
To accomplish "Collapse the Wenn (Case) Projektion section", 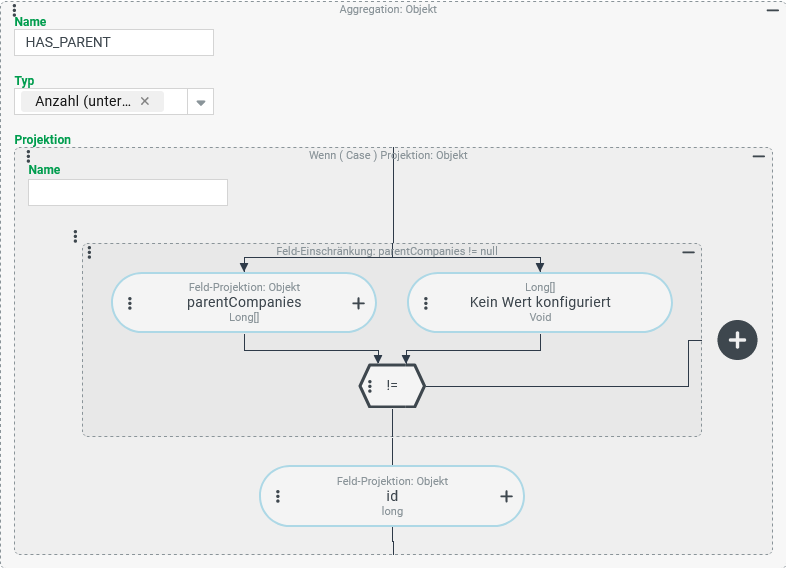I will coord(759,155).
